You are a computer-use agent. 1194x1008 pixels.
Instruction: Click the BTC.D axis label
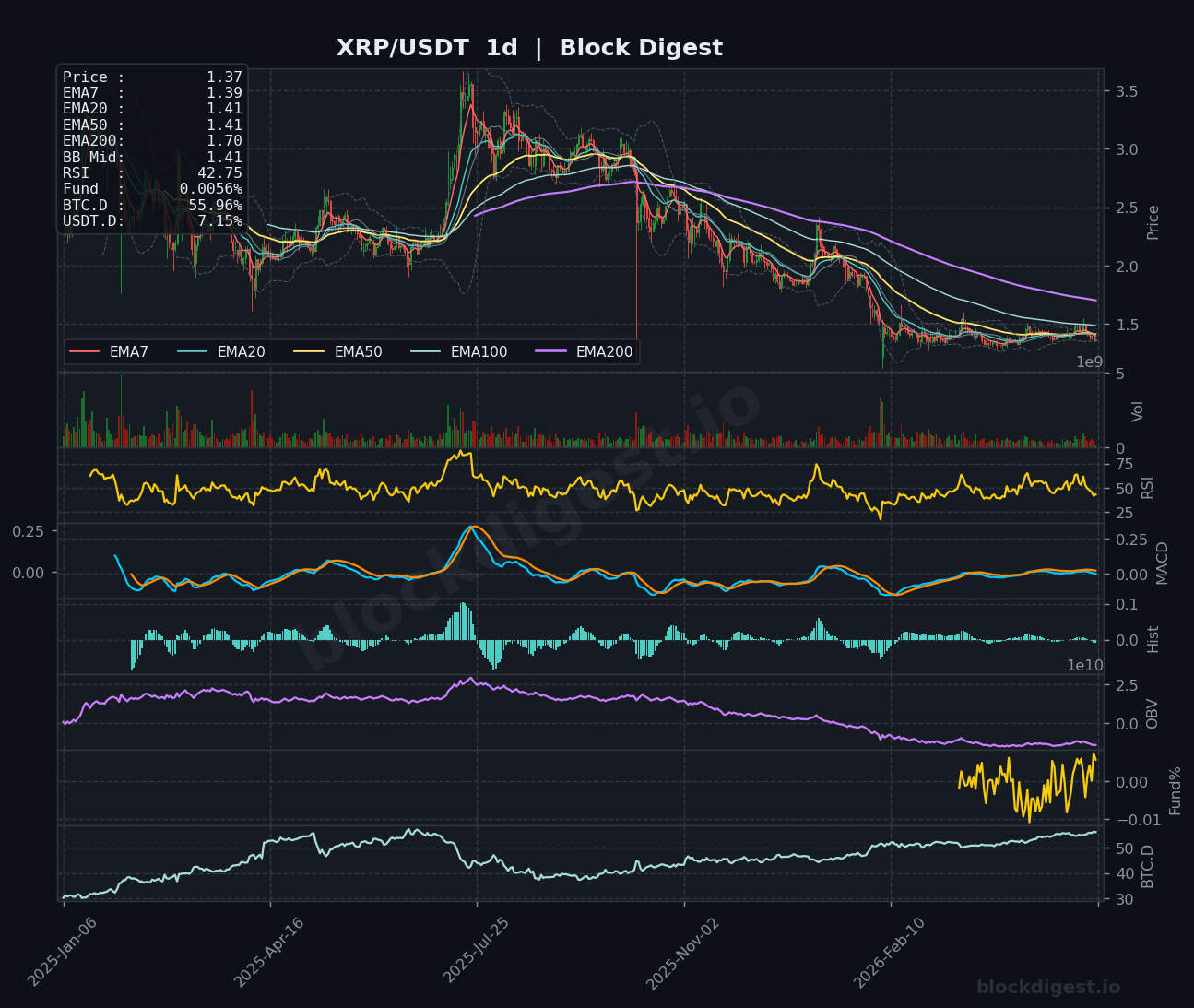click(x=1148, y=866)
